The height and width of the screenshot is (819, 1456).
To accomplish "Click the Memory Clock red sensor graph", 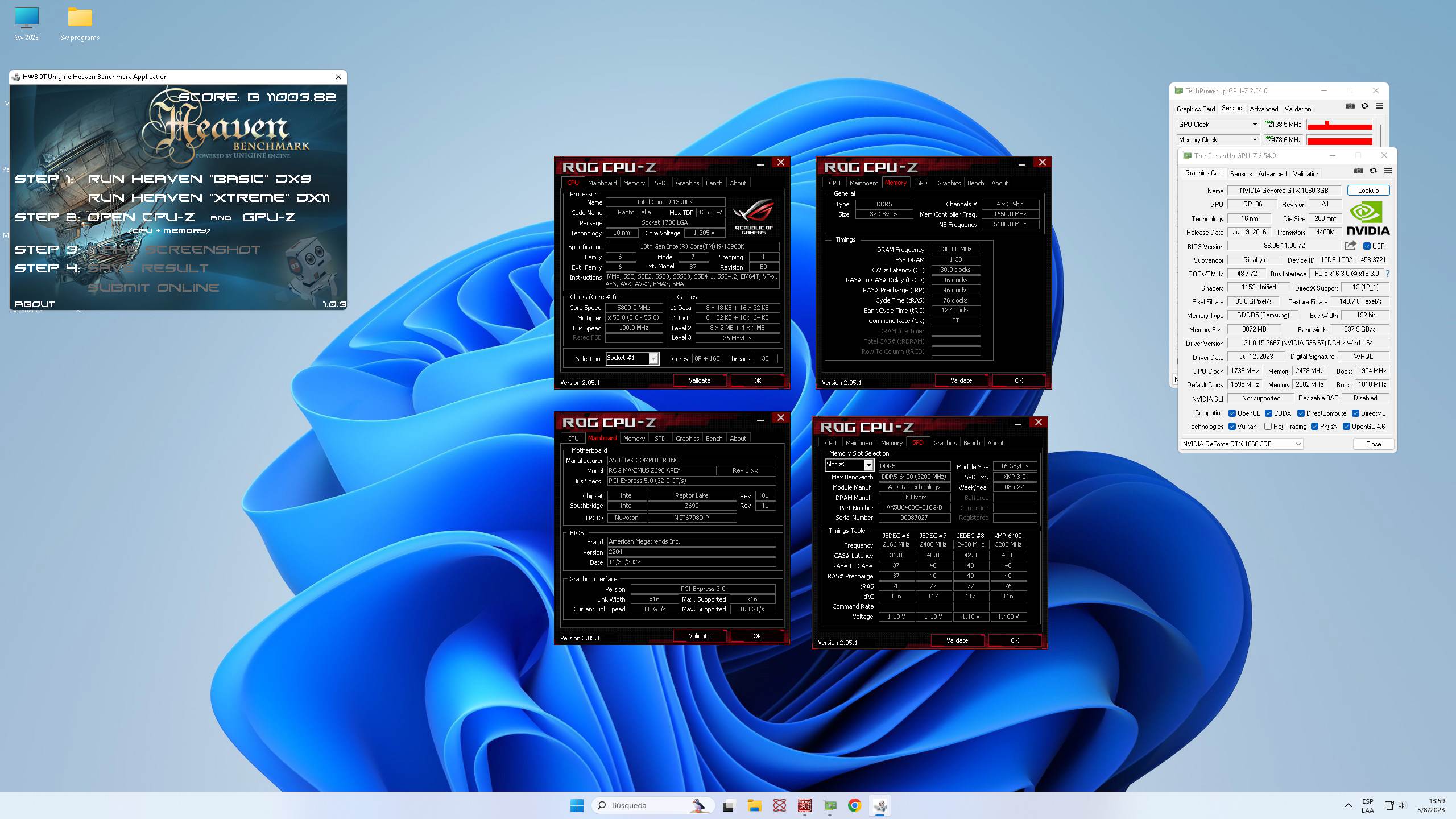I will [1339, 140].
